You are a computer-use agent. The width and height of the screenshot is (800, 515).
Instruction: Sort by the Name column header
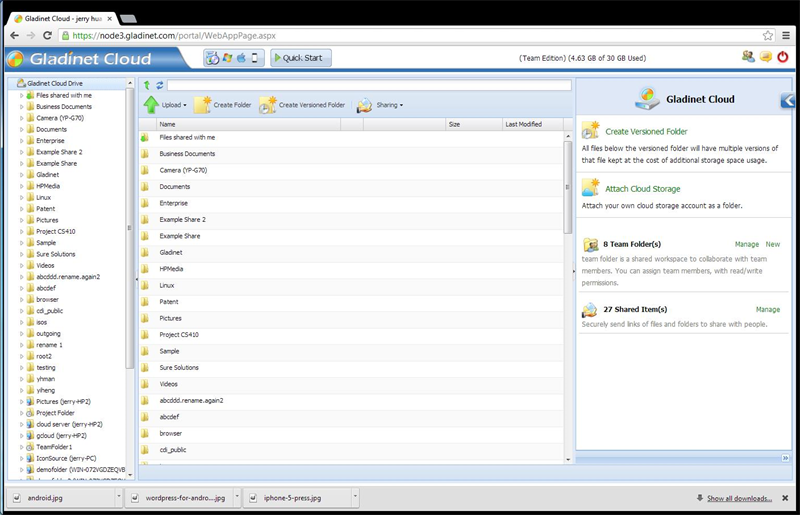(248, 124)
